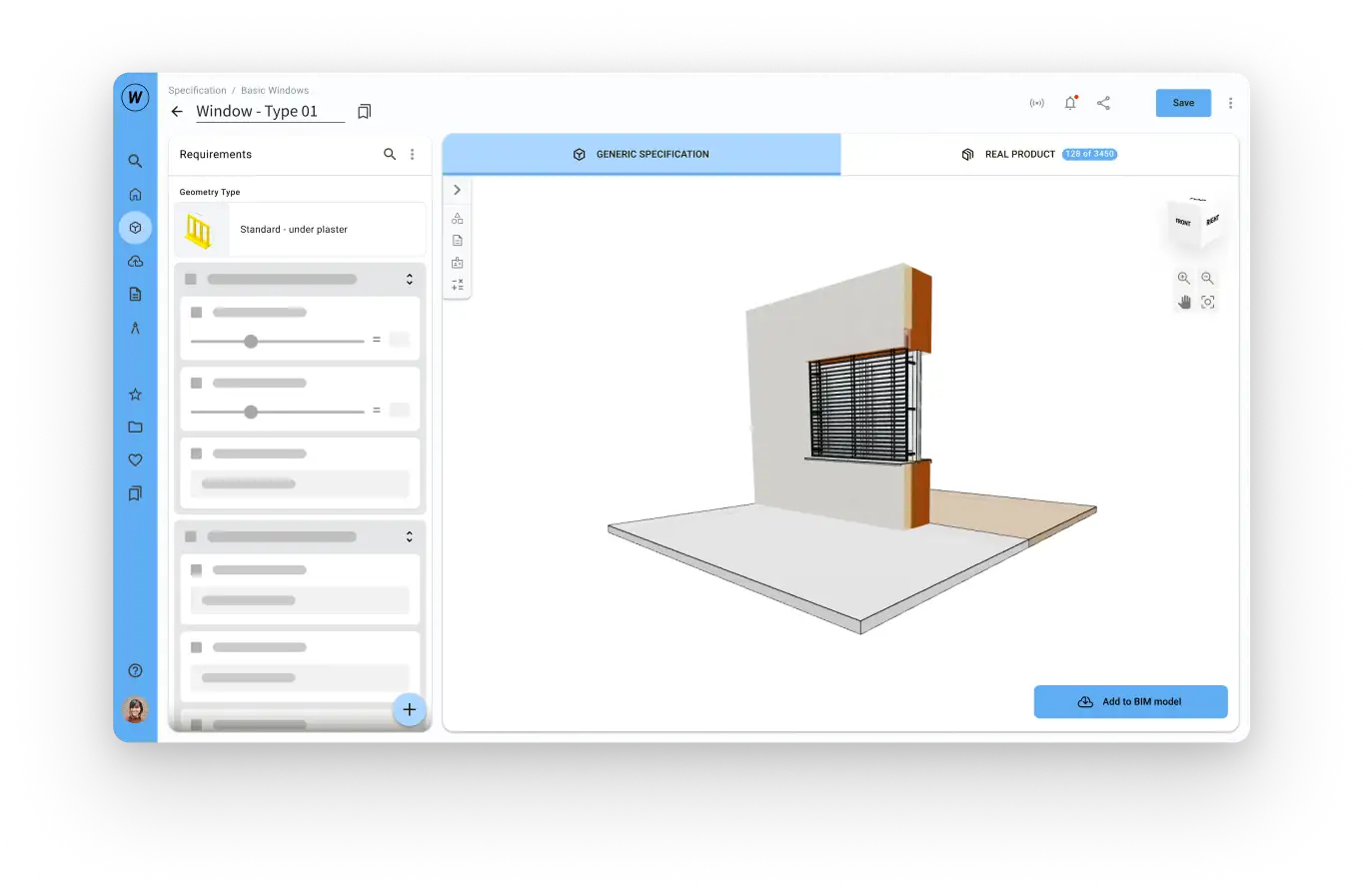Click the Add to BIM model button

coord(1130,702)
